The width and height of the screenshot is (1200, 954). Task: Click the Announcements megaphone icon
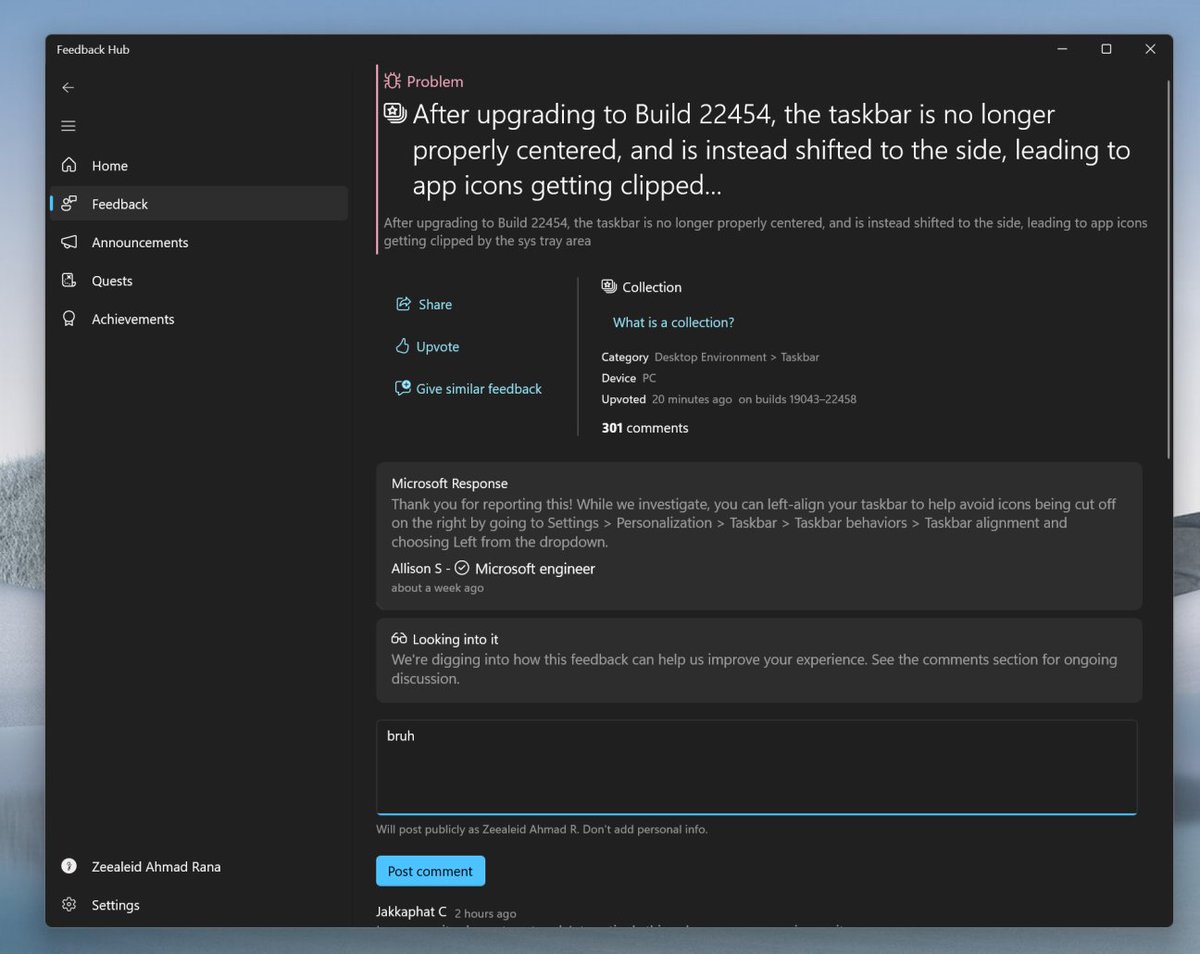pyautogui.click(x=69, y=242)
